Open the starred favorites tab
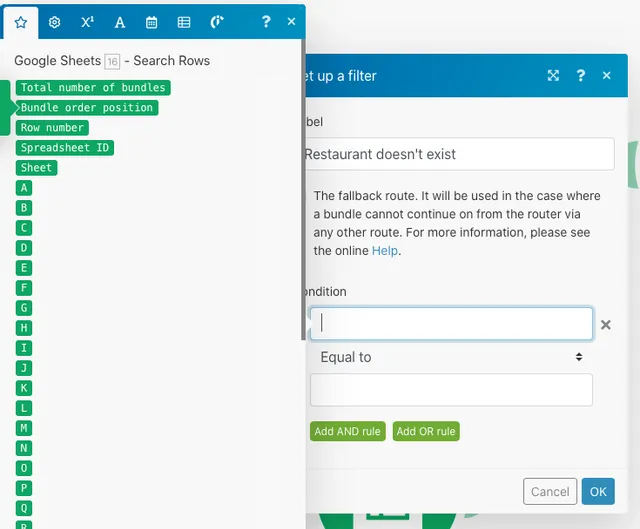The width and height of the screenshot is (640, 529). pos(20,22)
